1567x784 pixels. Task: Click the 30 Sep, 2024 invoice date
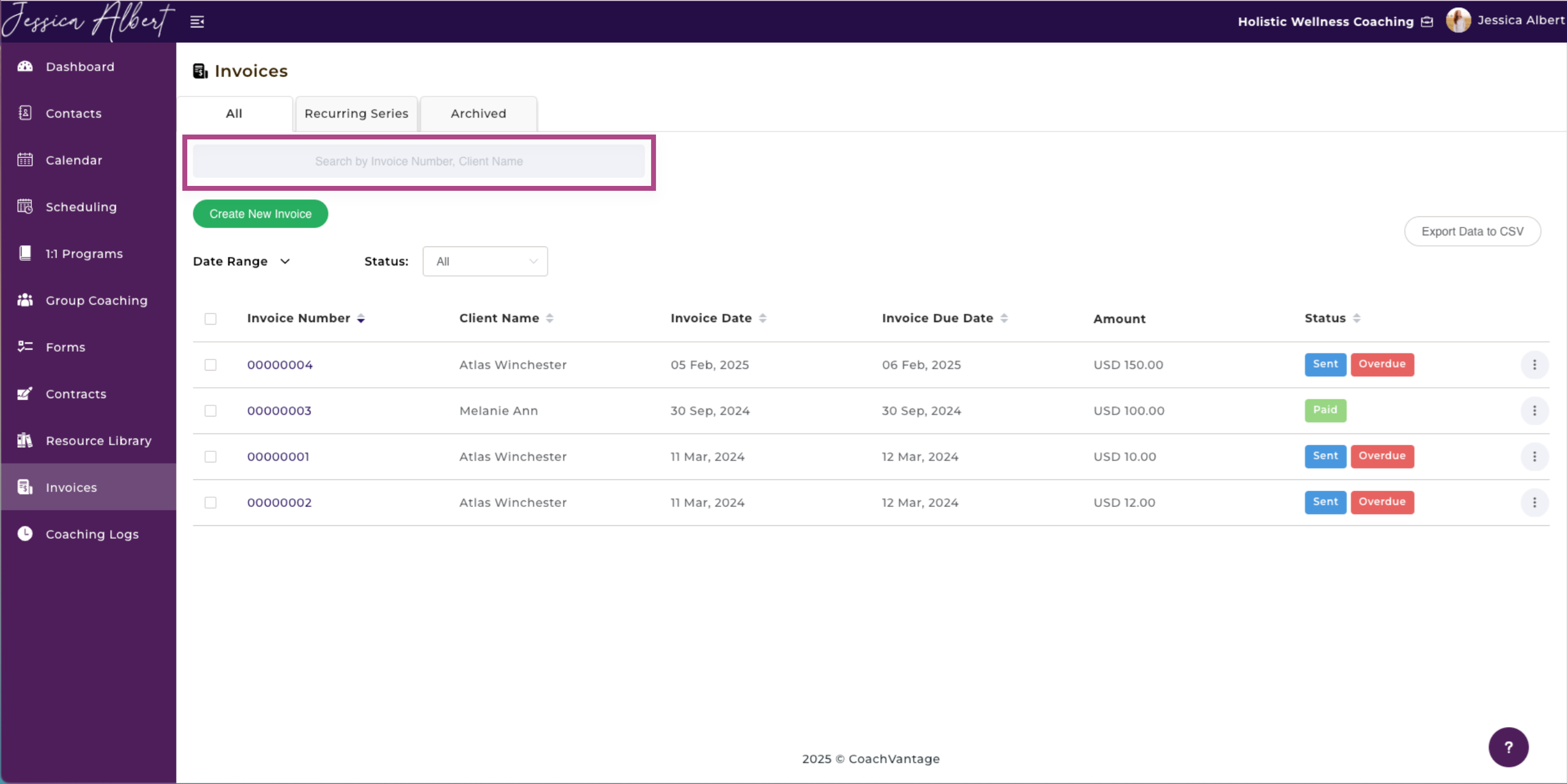[710, 410]
